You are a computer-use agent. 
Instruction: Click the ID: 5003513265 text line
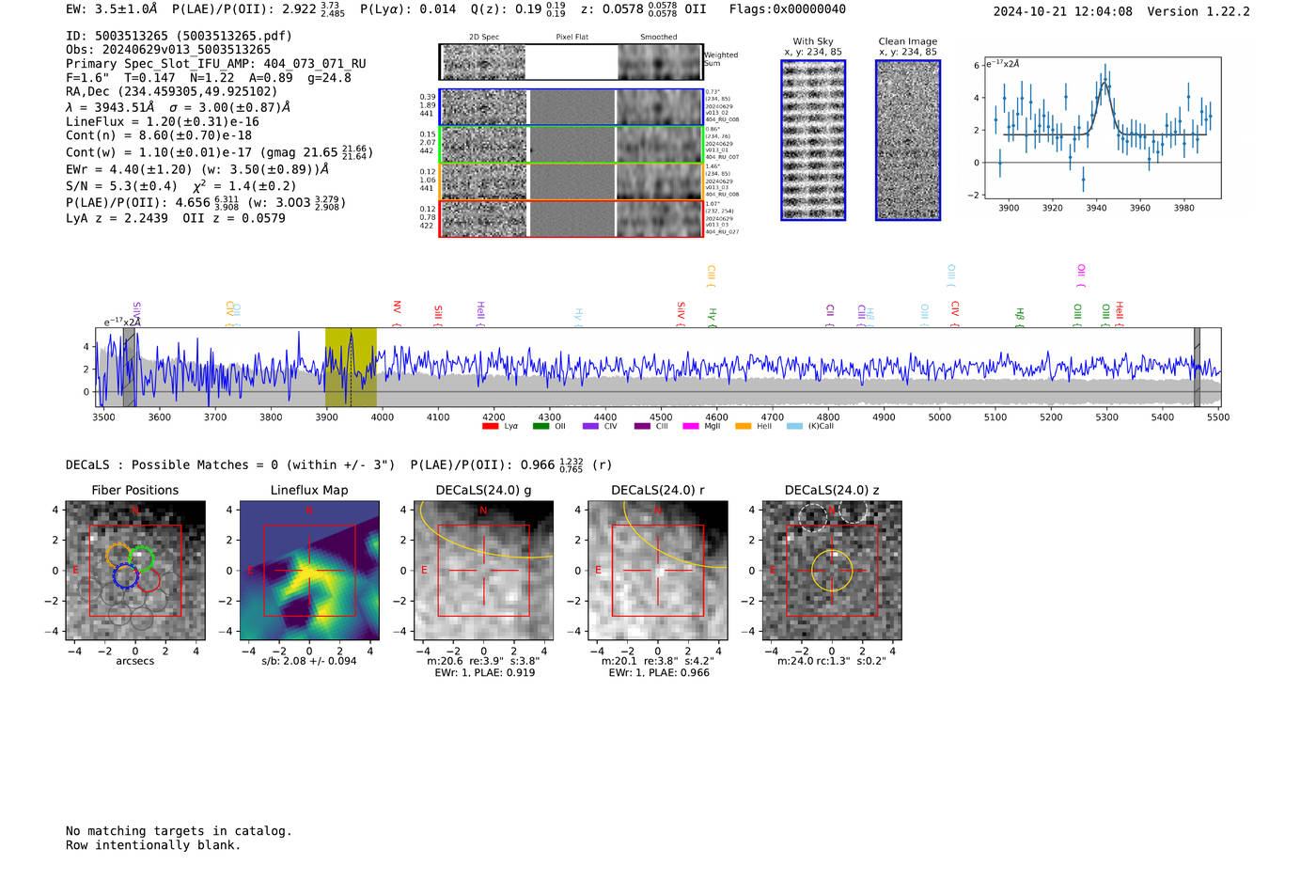pyautogui.click(x=179, y=36)
